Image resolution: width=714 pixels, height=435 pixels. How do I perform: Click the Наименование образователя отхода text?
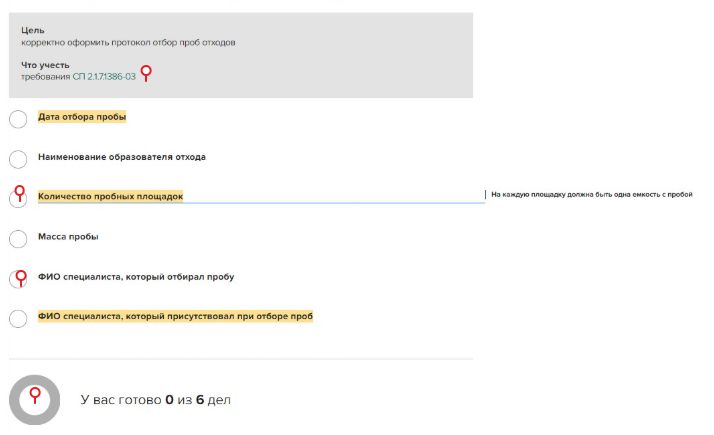121,157
